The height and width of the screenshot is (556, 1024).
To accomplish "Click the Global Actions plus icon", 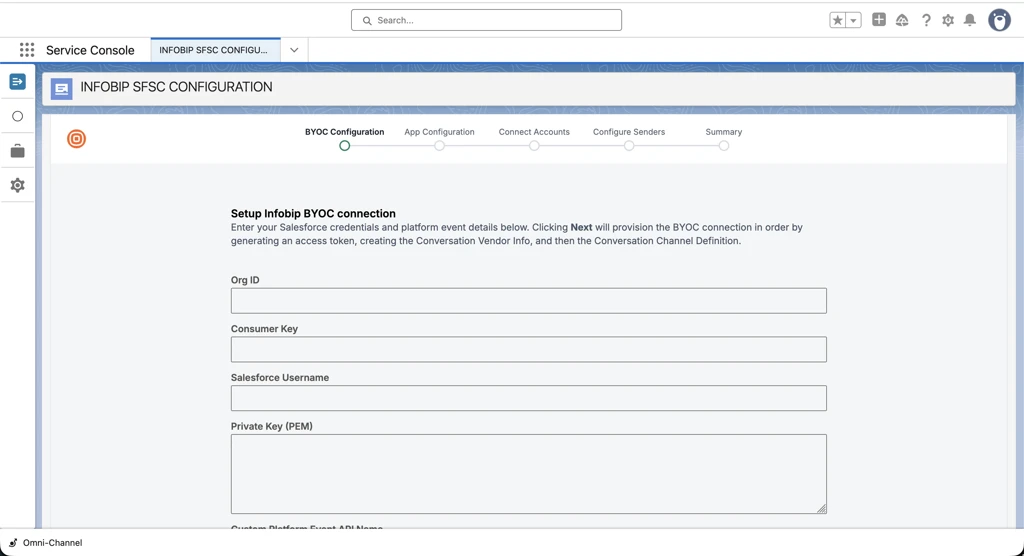I will (x=879, y=20).
